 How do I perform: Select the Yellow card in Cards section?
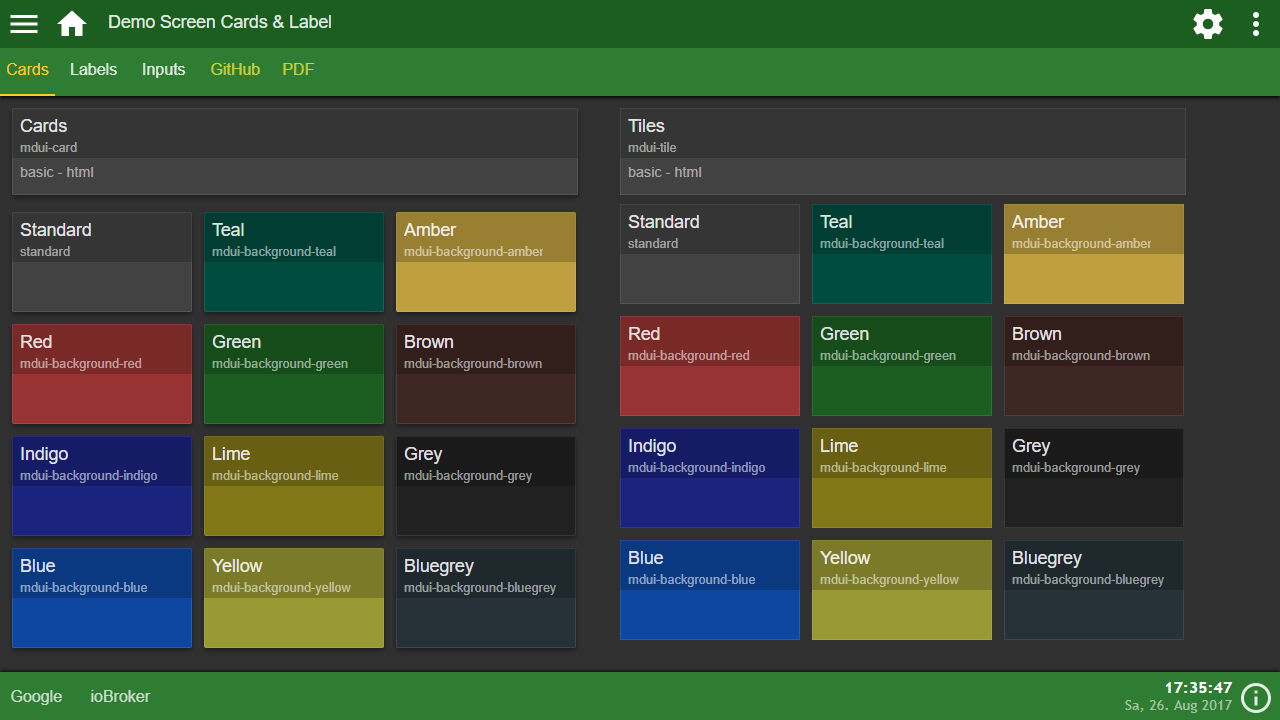(294, 598)
